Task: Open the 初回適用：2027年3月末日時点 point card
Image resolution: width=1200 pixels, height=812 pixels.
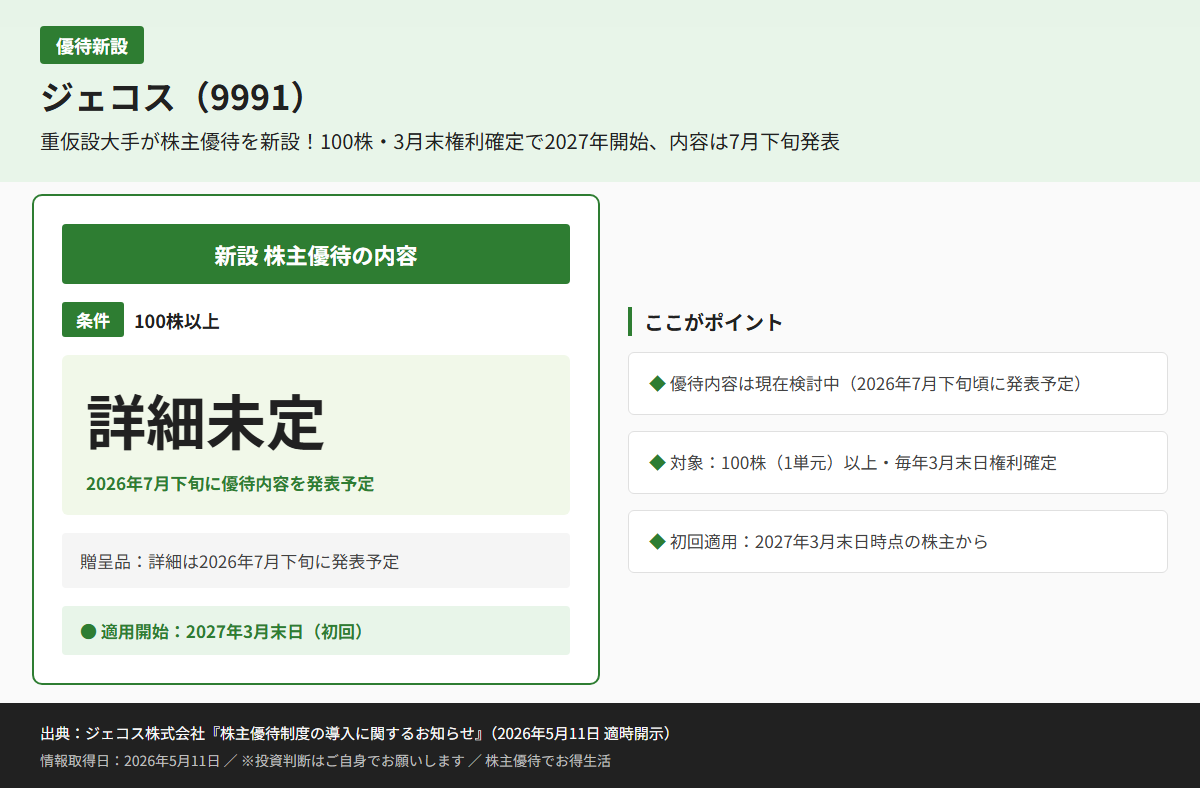Action: coord(898,541)
